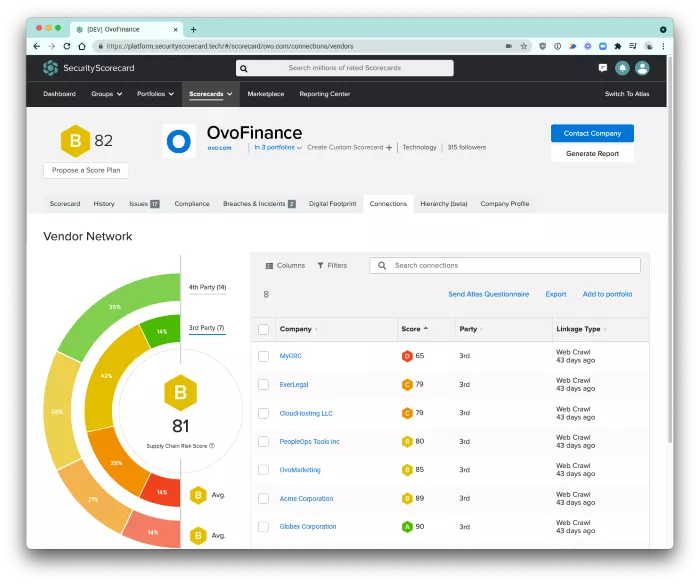The image size is (700, 584).
Task: Click the plus icon beside Create Custom Scorecard
Action: [389, 147]
